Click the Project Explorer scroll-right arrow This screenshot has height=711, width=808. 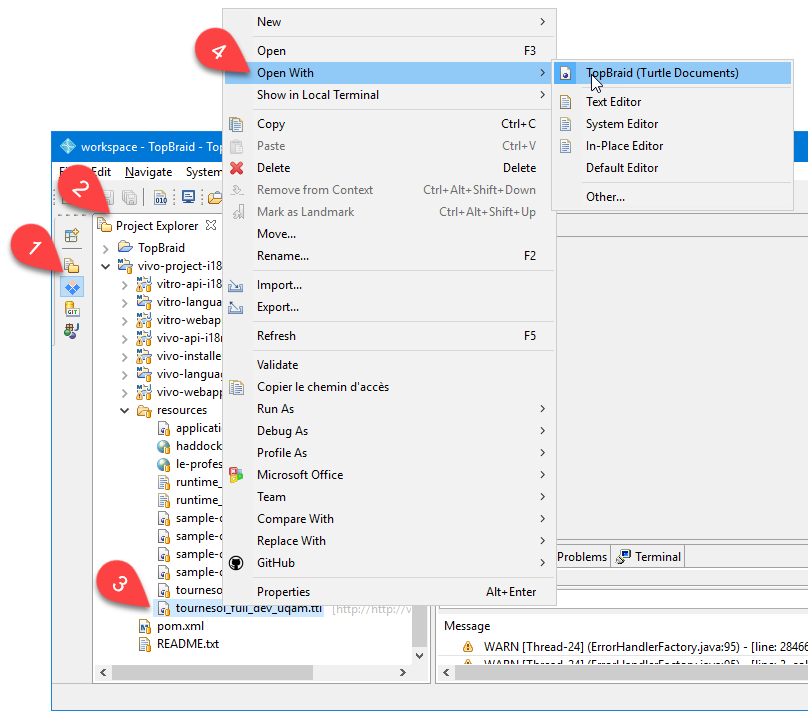[x=403, y=672]
